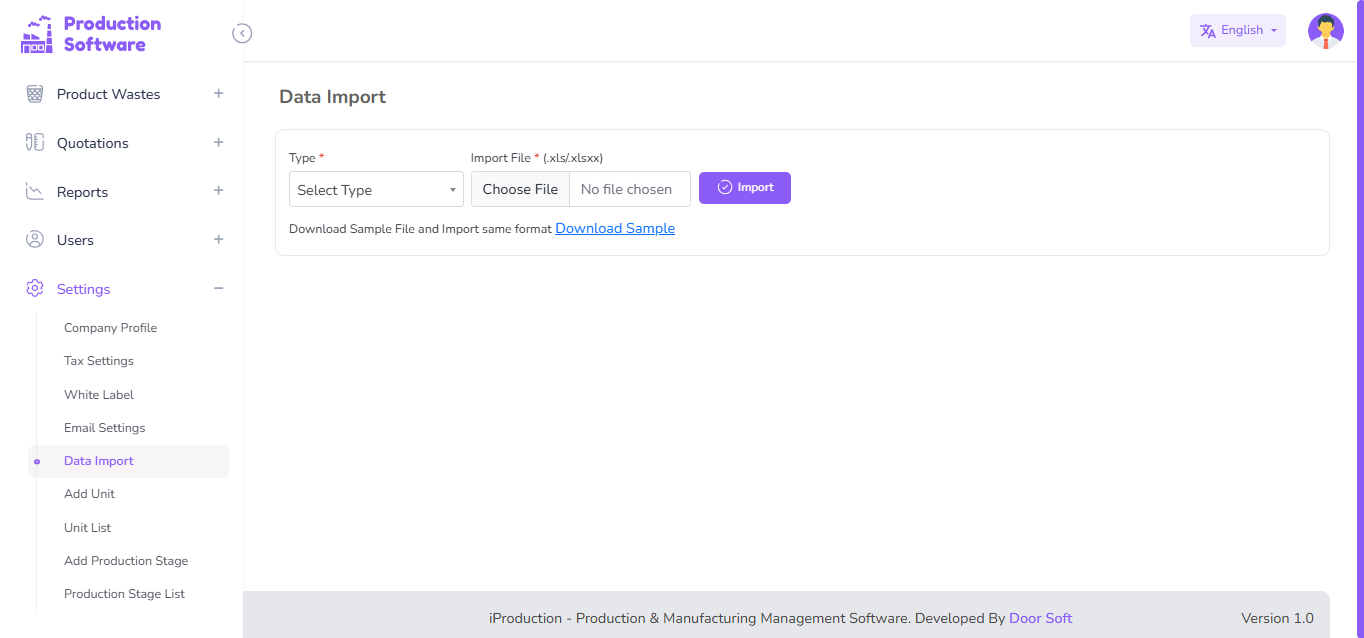Expand the Product Wastes submenu
This screenshot has height=638, width=1364.
218,93
